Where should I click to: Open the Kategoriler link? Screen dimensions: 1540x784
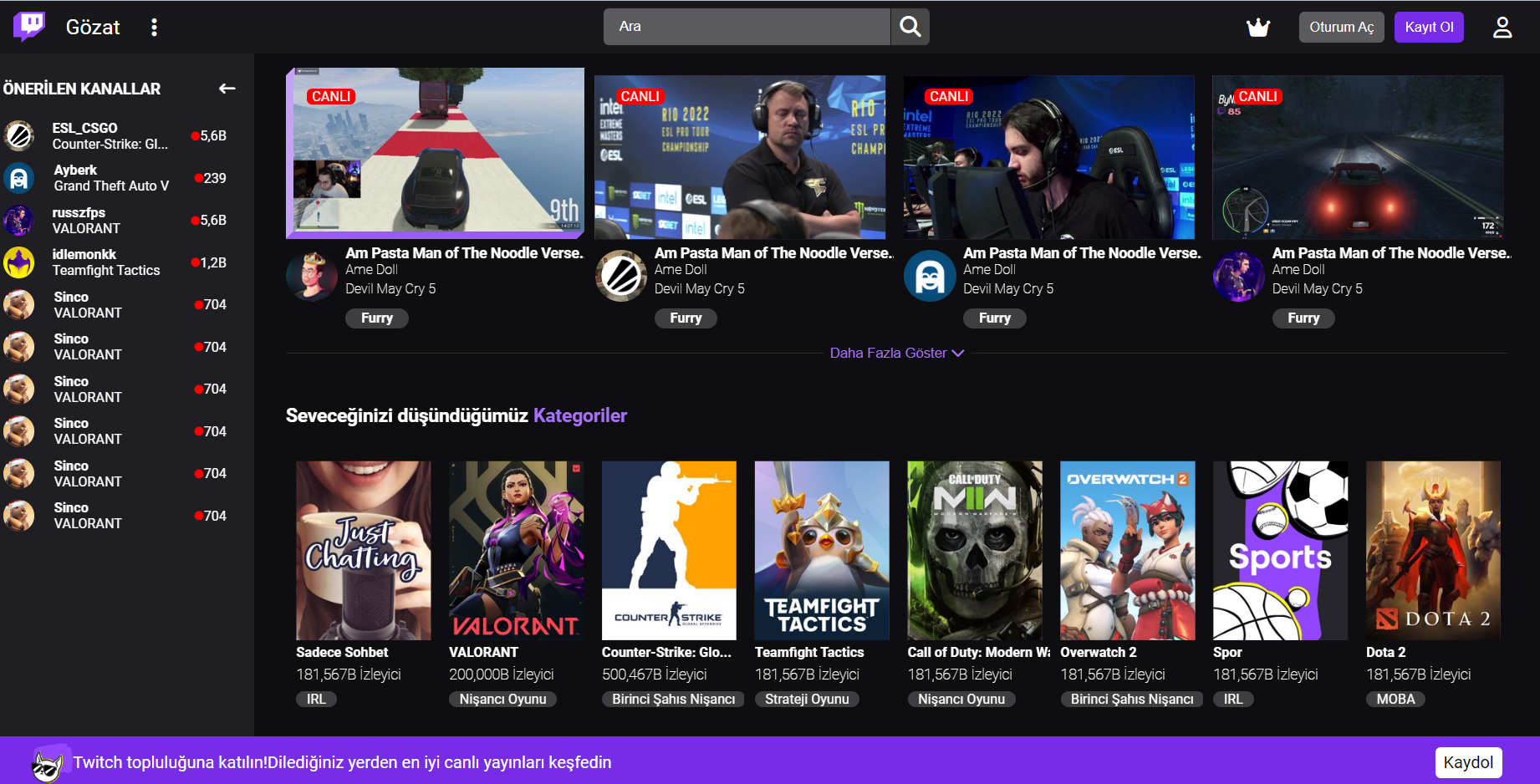click(x=579, y=415)
